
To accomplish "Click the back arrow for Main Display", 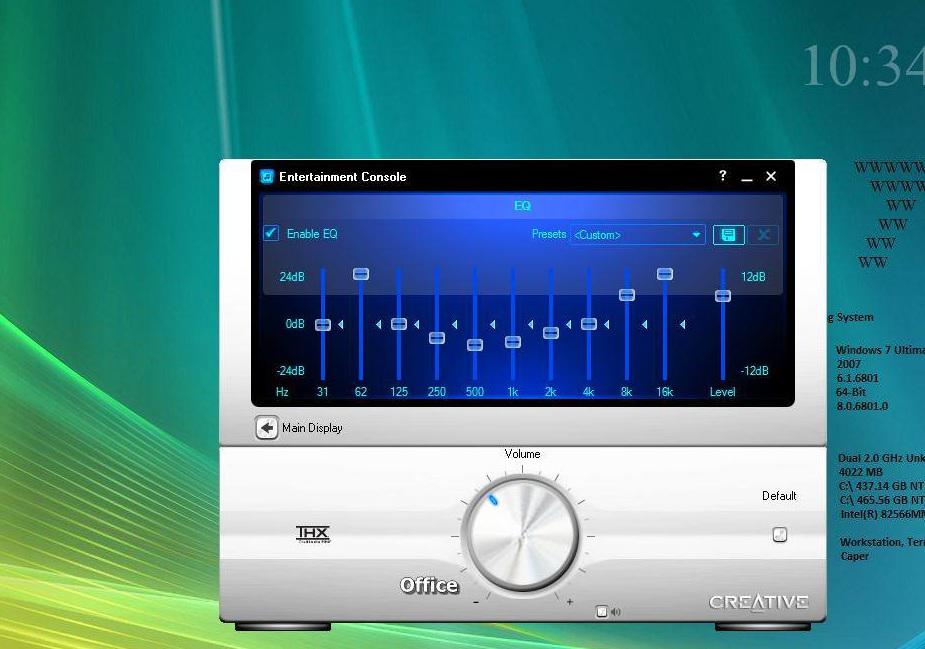I will [267, 428].
